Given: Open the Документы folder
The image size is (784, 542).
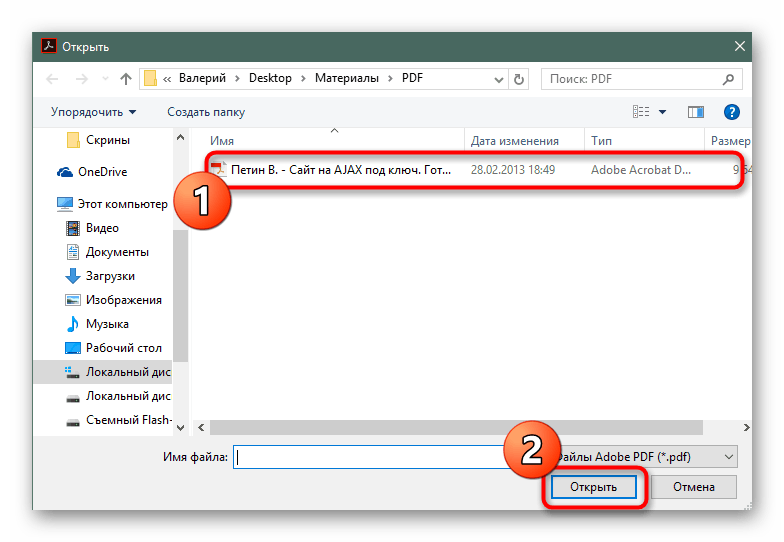Looking at the screenshot, I should [x=107, y=252].
